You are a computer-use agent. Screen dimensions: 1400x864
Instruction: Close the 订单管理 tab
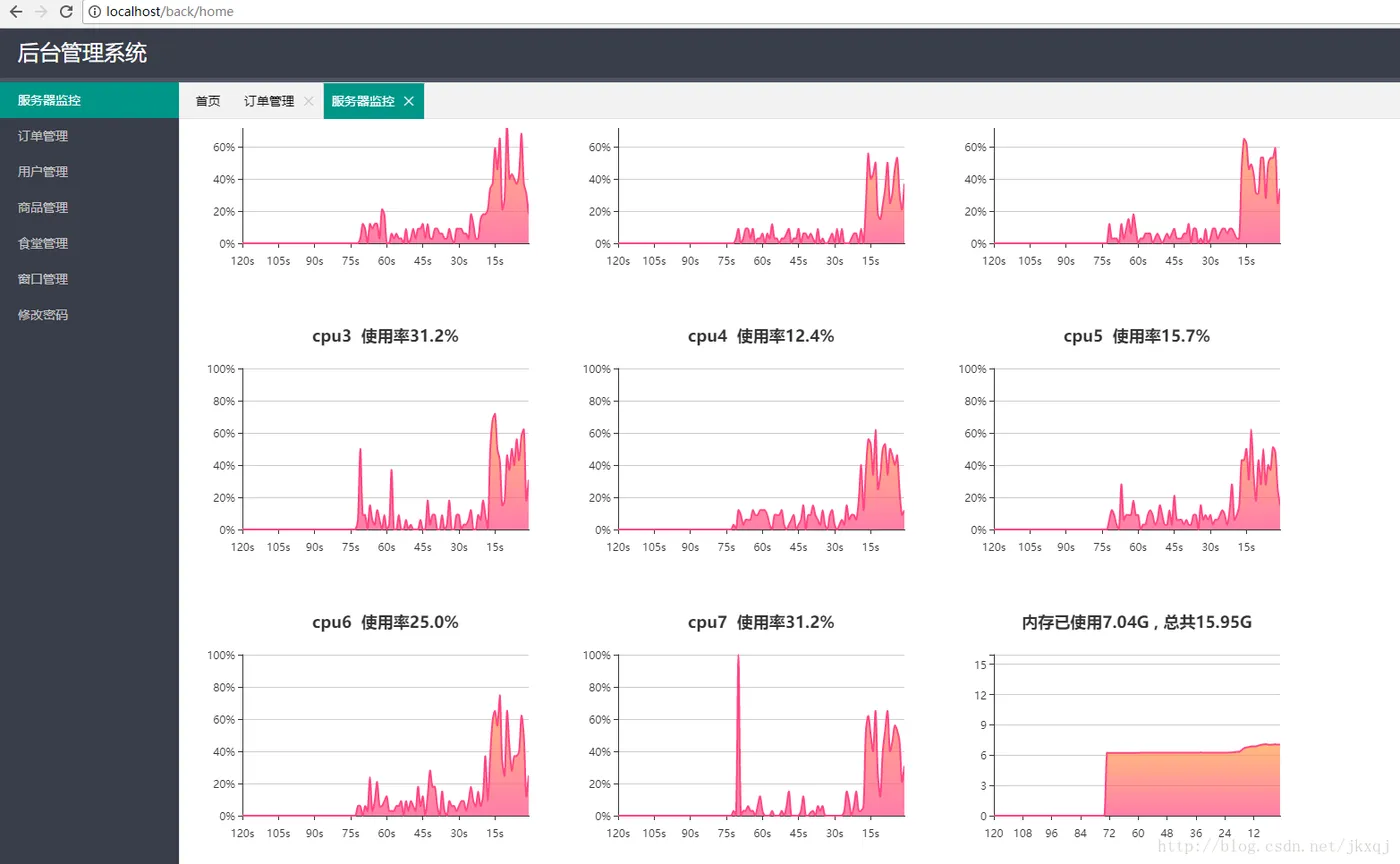[x=308, y=101]
